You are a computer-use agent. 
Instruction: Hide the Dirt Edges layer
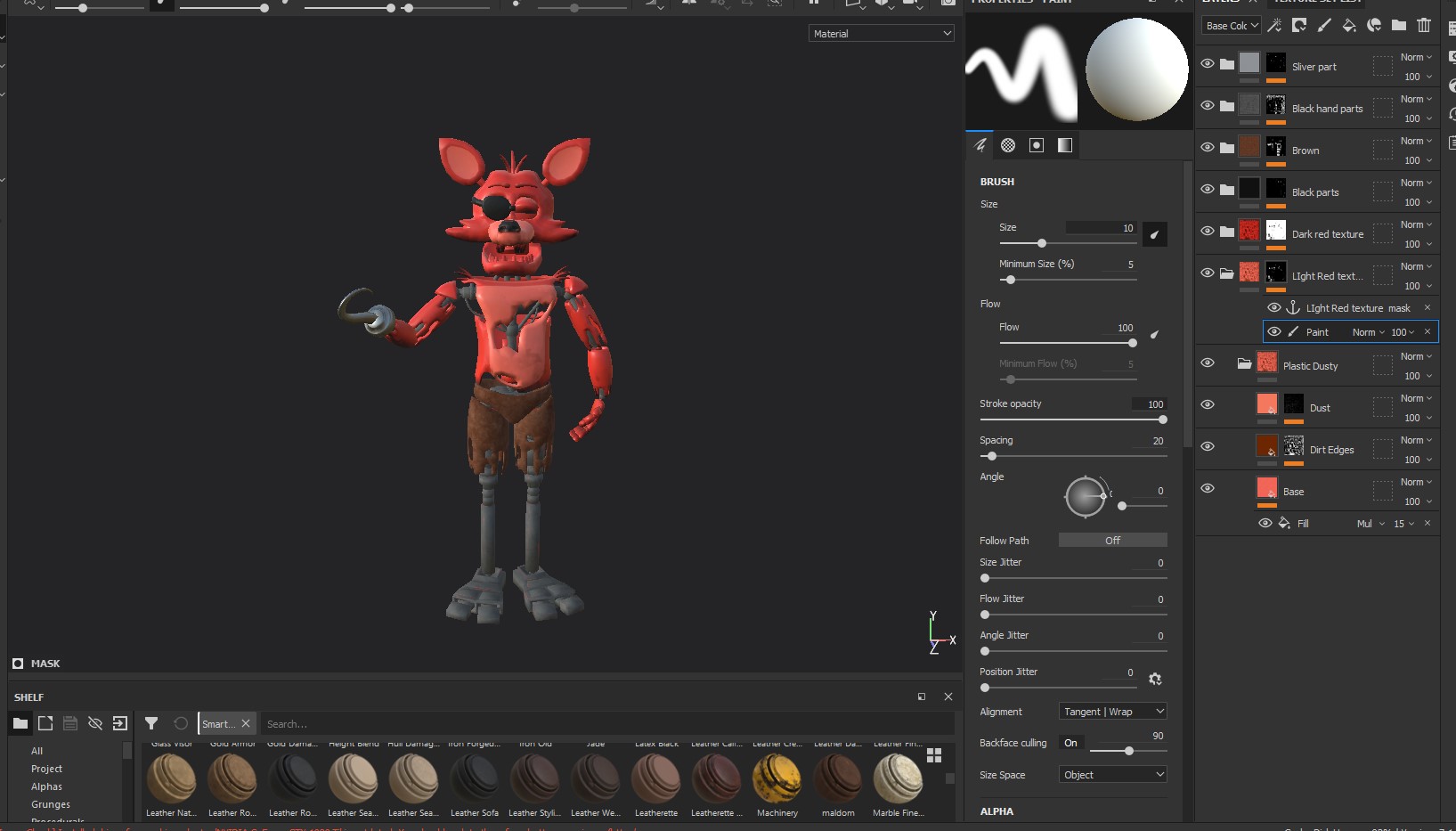(1208, 446)
